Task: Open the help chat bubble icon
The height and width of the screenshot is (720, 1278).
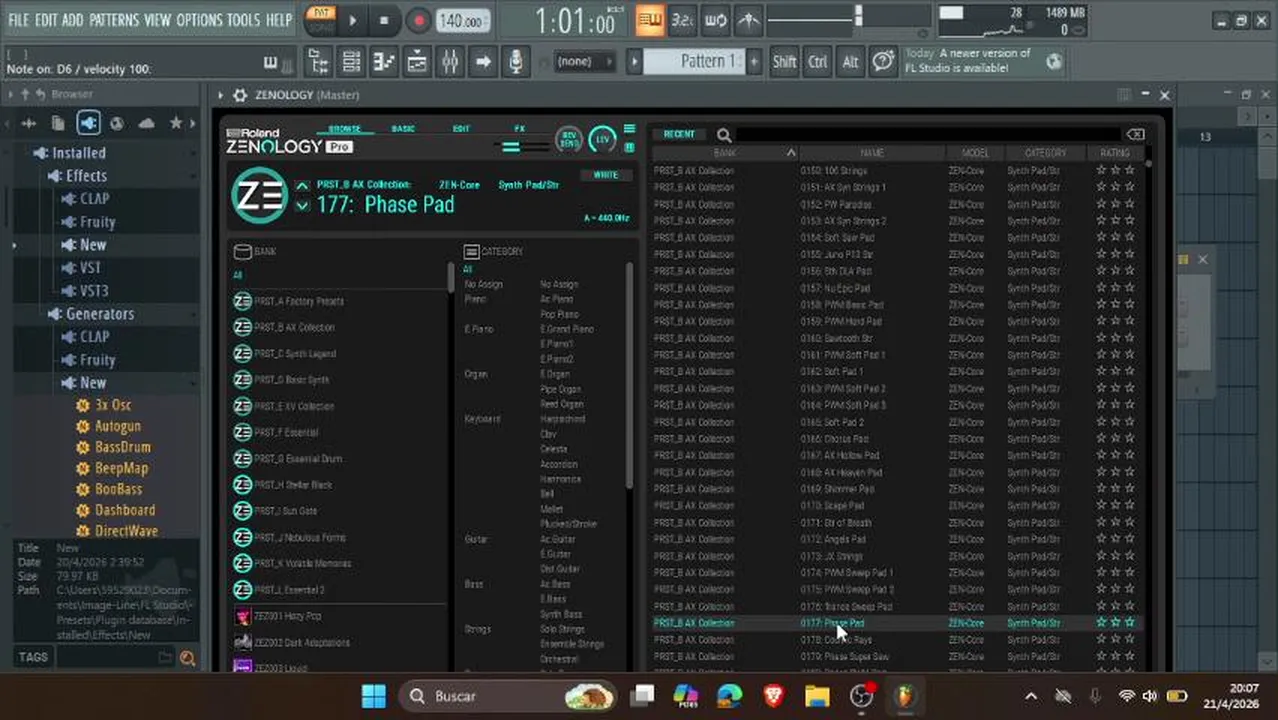Action: [x=883, y=62]
